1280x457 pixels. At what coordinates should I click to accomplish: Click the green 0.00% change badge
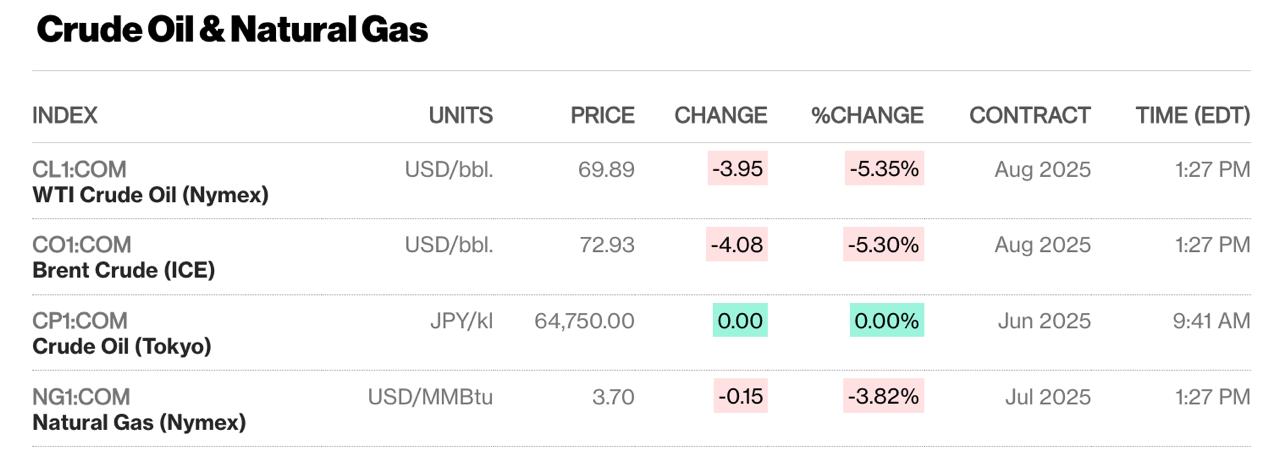click(x=886, y=321)
